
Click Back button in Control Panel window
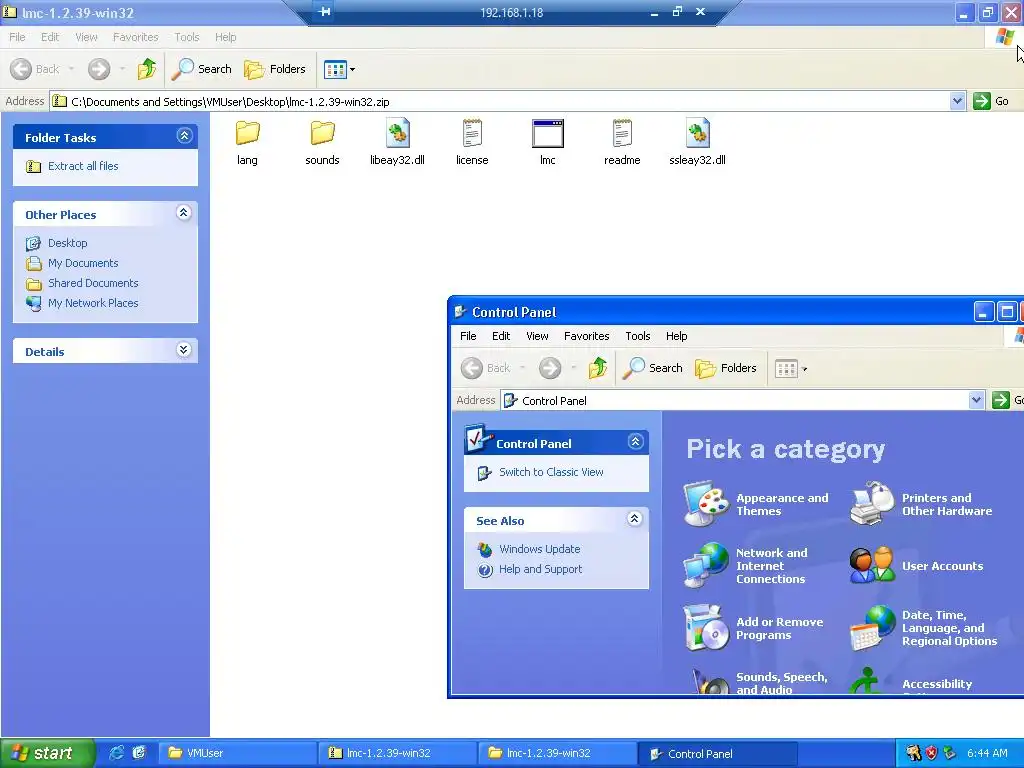[485, 368]
